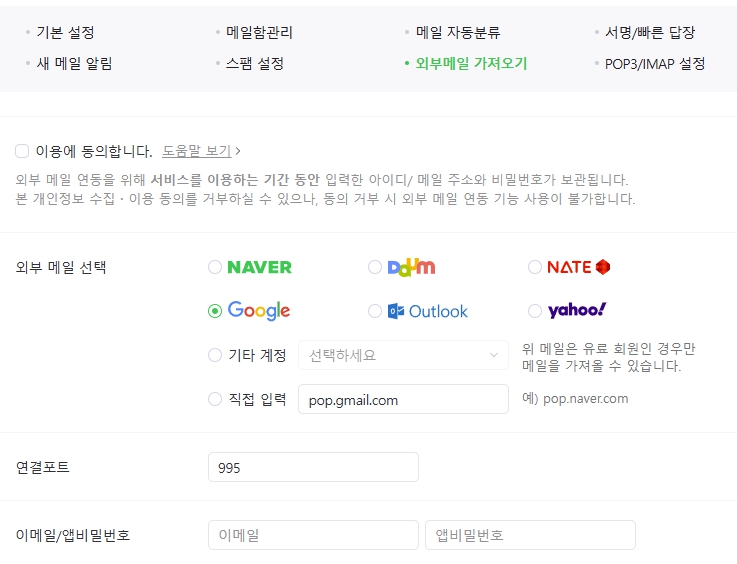
Task: Click the Outlook logo
Action: click(x=428, y=311)
